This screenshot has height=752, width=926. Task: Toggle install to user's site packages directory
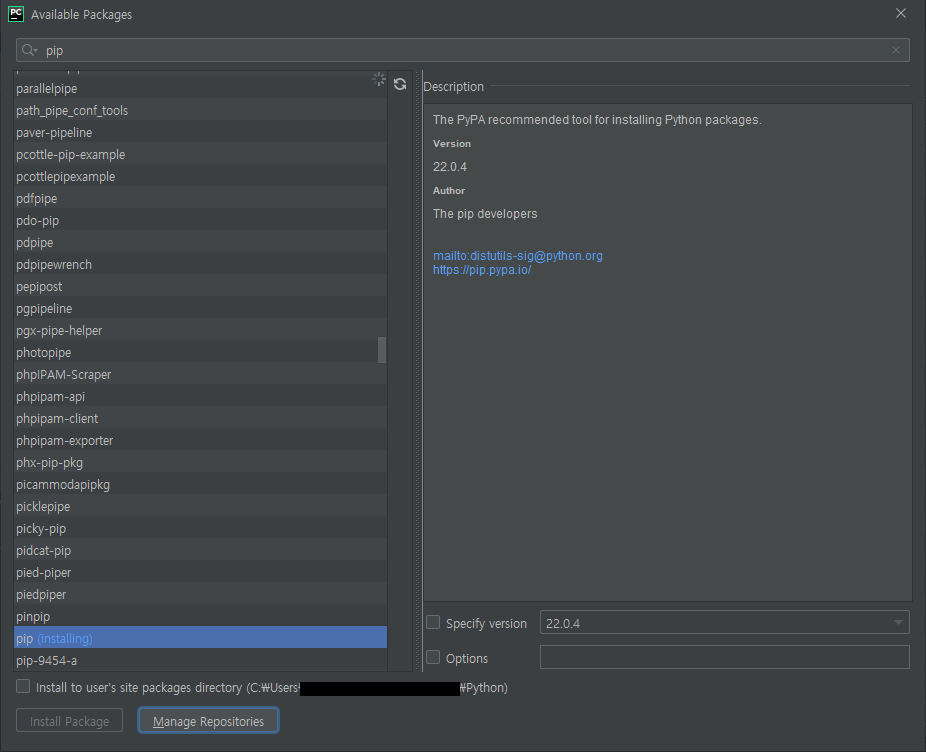pyautogui.click(x=23, y=686)
